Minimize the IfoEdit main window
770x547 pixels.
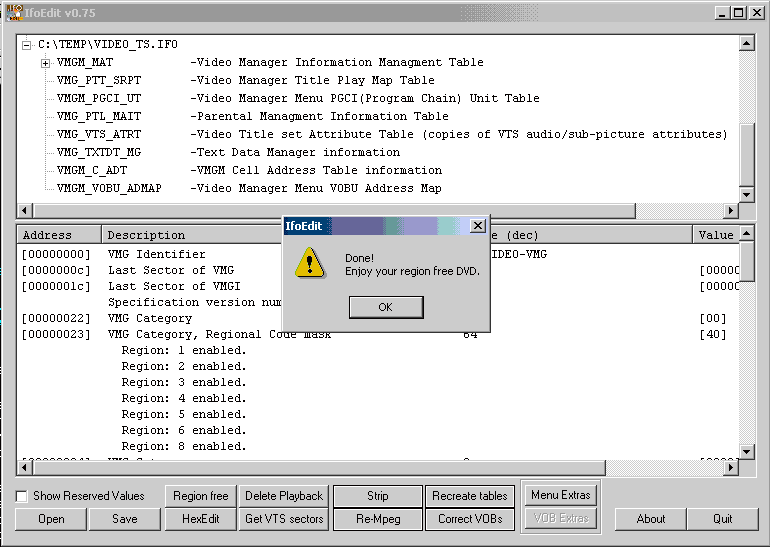coord(722,13)
